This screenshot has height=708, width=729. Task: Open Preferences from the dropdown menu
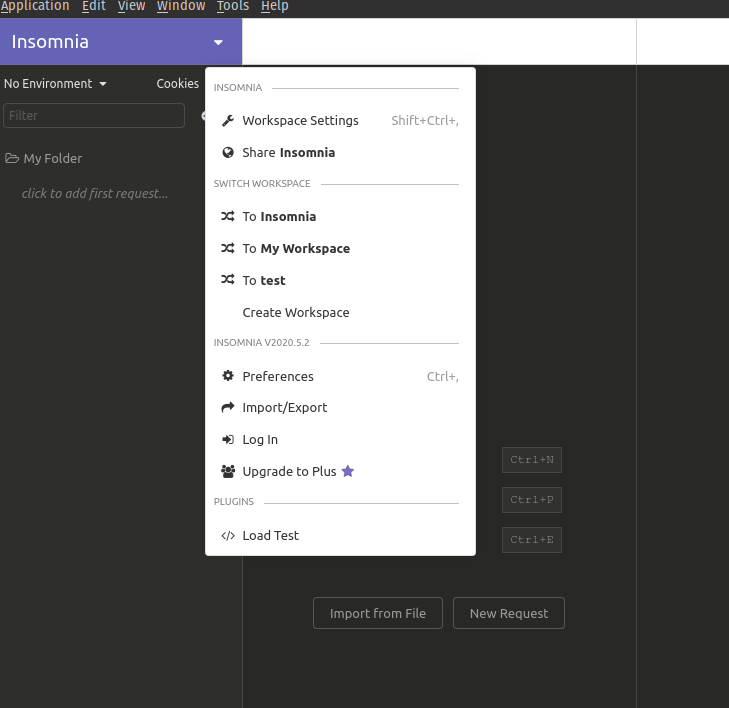pyautogui.click(x=340, y=376)
